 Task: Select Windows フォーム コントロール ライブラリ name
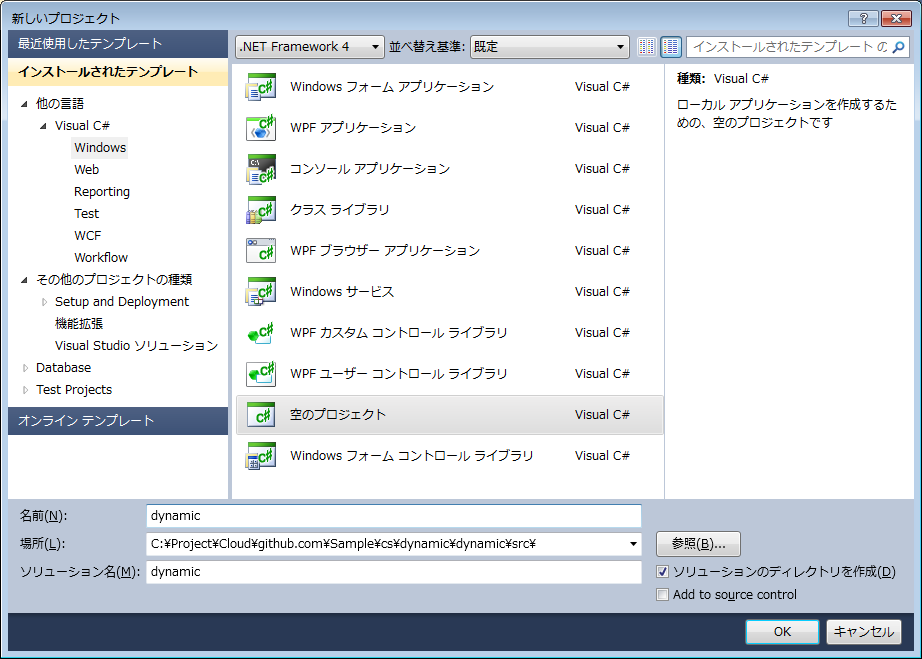coord(412,456)
